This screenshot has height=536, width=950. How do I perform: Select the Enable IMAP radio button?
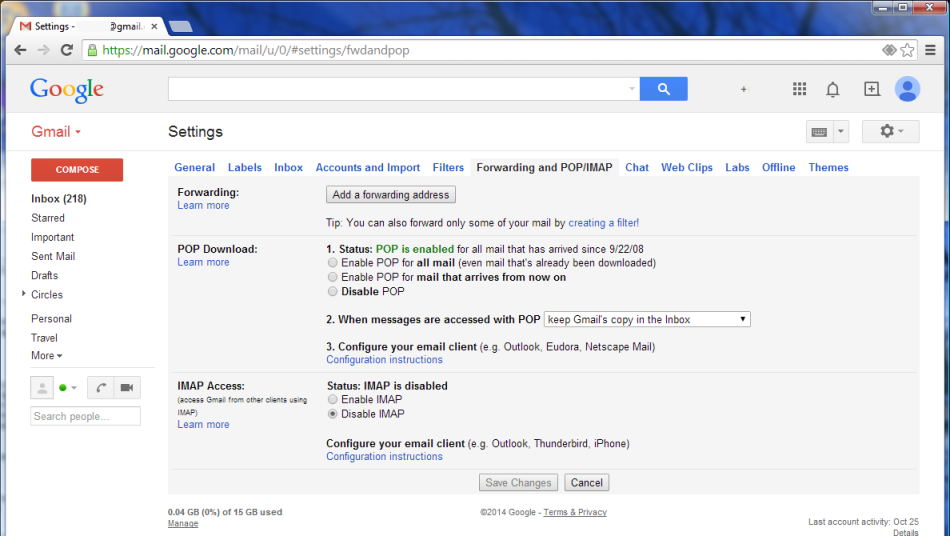333,399
